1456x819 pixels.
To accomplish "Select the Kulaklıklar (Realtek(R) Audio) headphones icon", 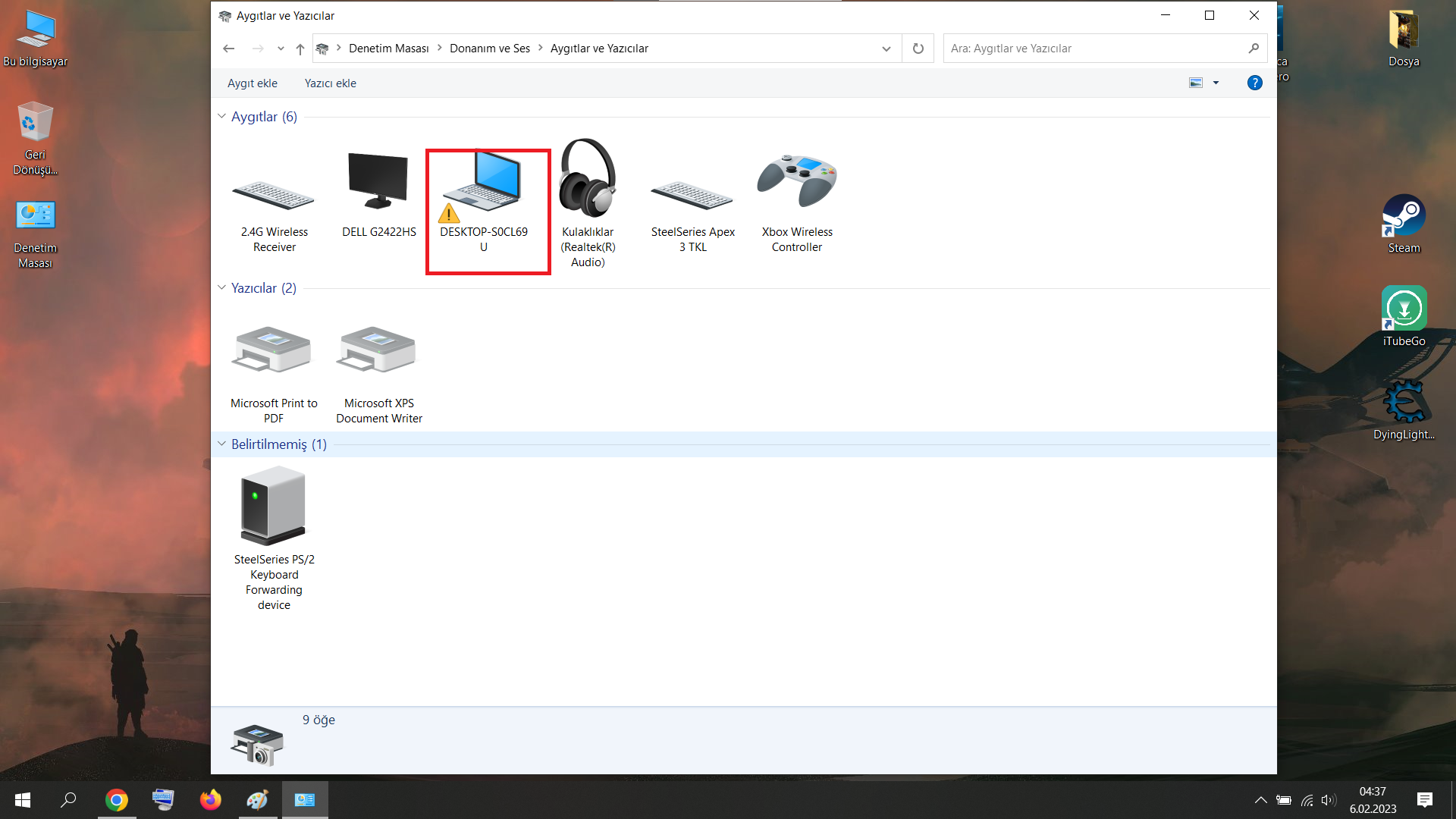I will pos(588,178).
